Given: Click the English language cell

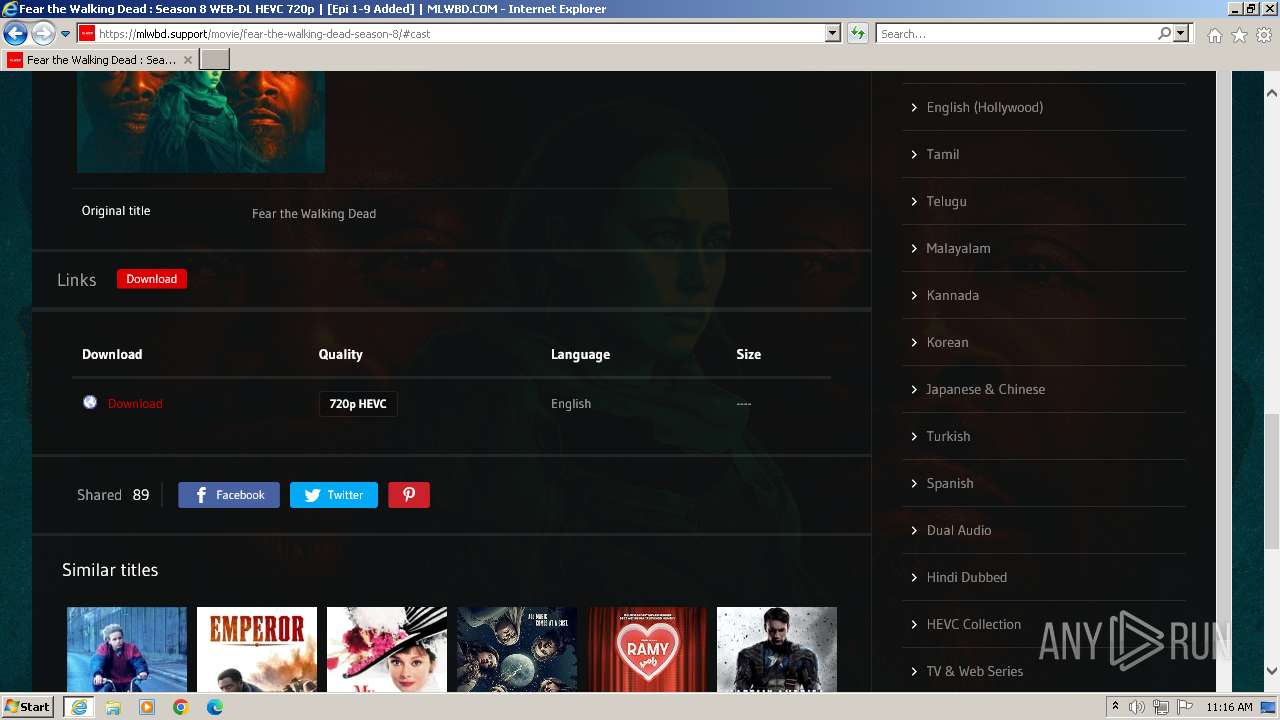Looking at the screenshot, I should 571,404.
